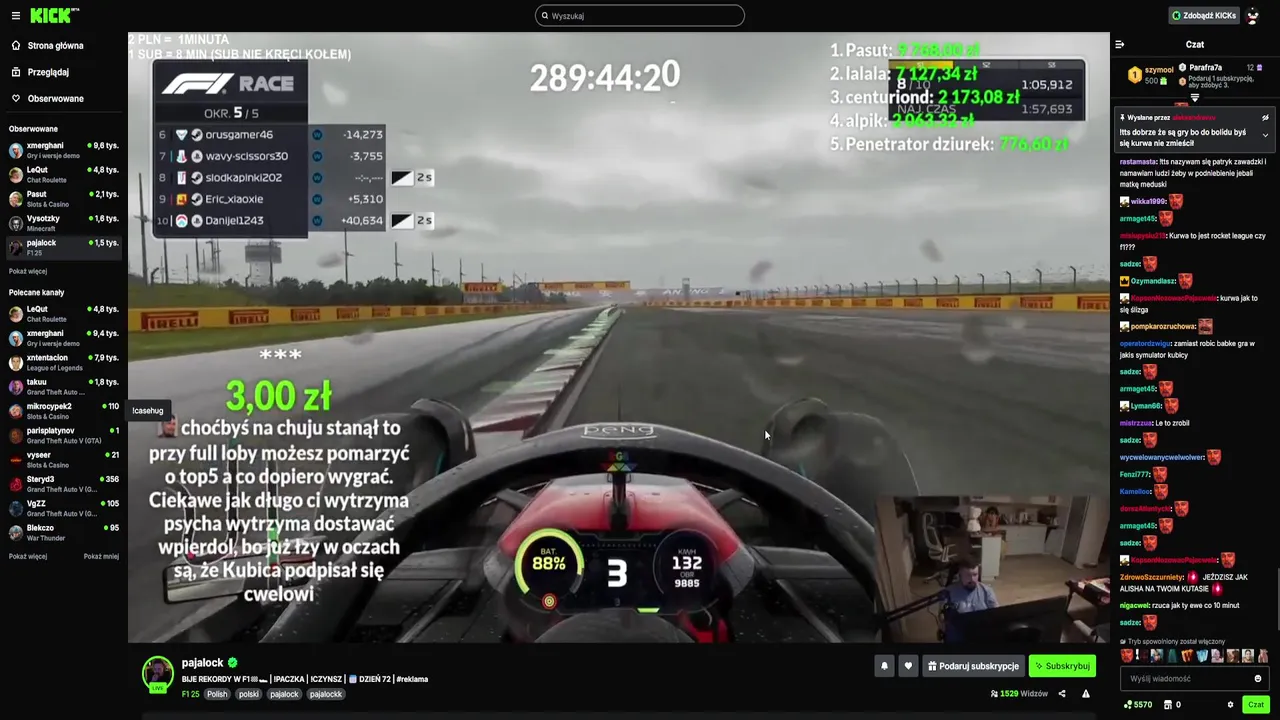Open vyseer Slots & Casino channel
The height and width of the screenshot is (720, 1280).
(x=64, y=459)
